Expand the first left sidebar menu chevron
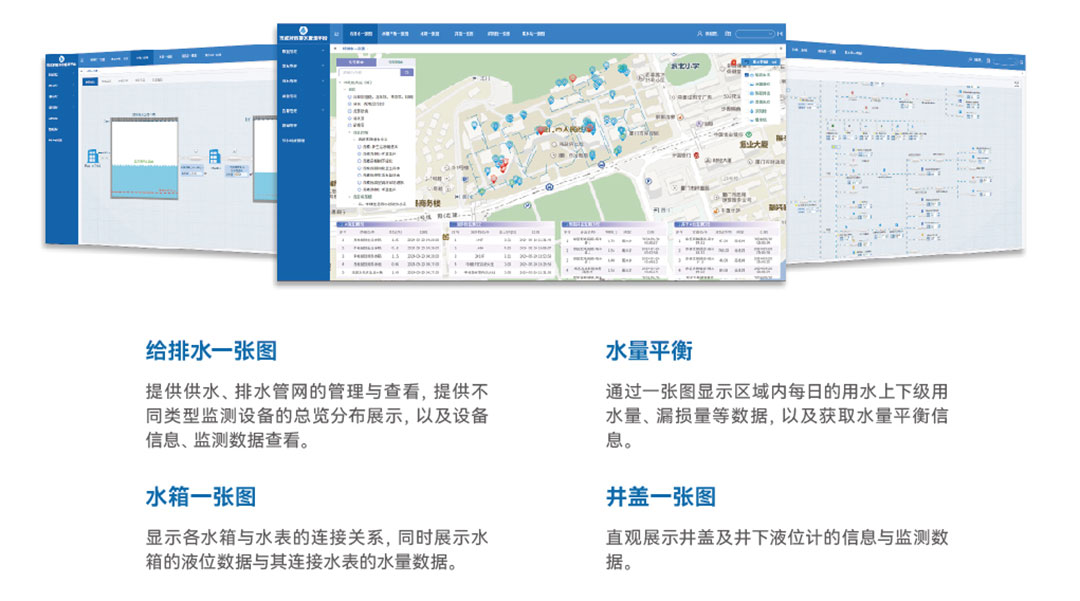The width and height of the screenshot is (1080, 601). (x=323, y=51)
